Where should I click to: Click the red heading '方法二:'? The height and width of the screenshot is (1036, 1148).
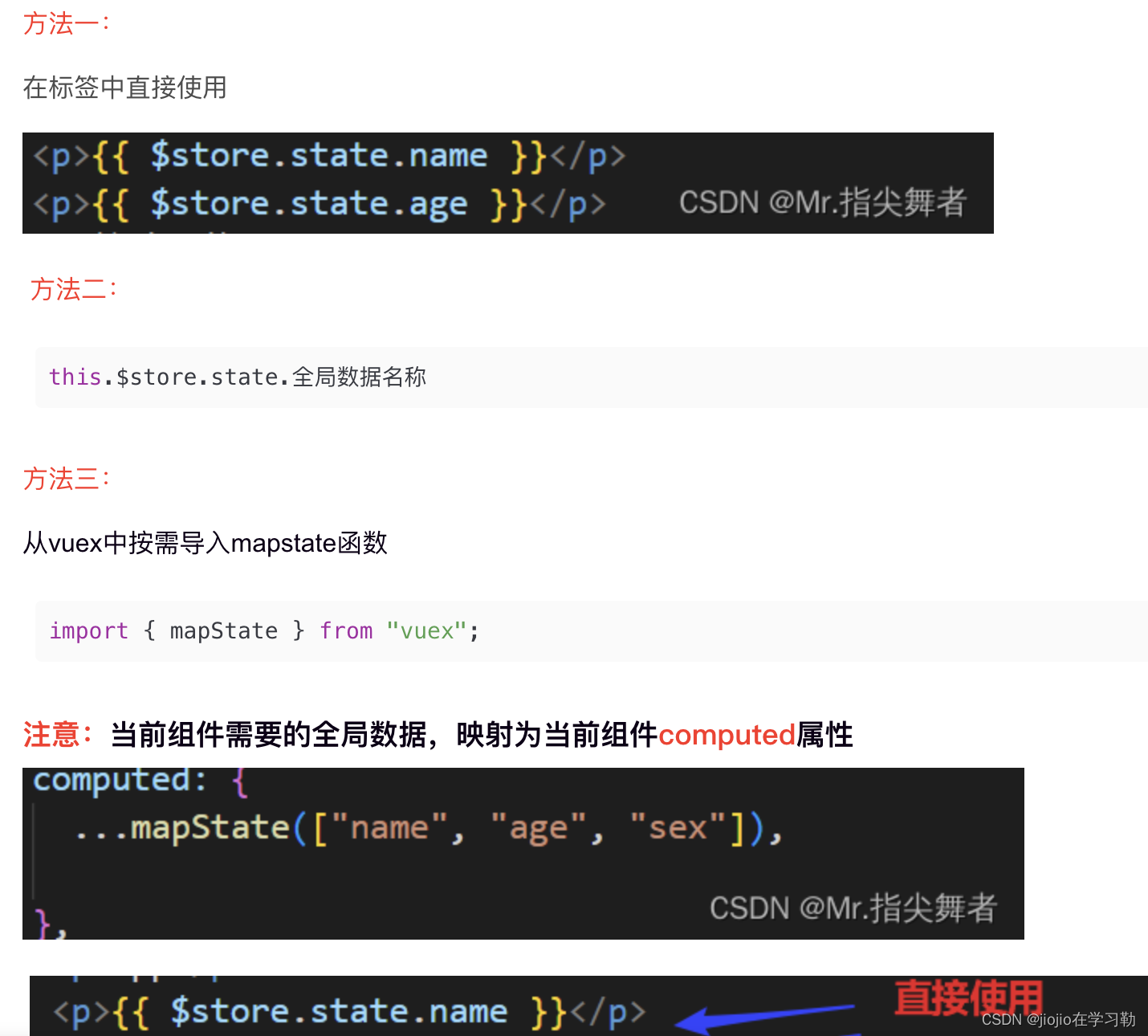(x=74, y=289)
